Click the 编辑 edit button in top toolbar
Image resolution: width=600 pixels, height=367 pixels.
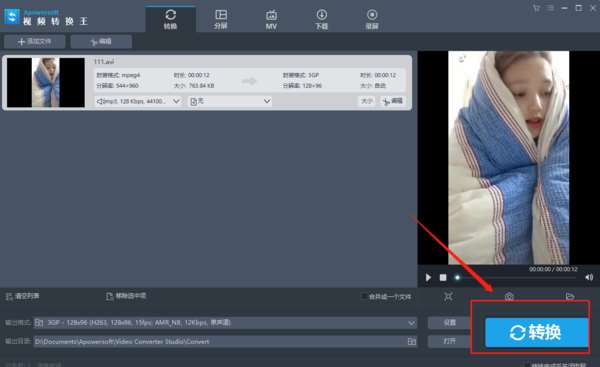click(x=101, y=41)
